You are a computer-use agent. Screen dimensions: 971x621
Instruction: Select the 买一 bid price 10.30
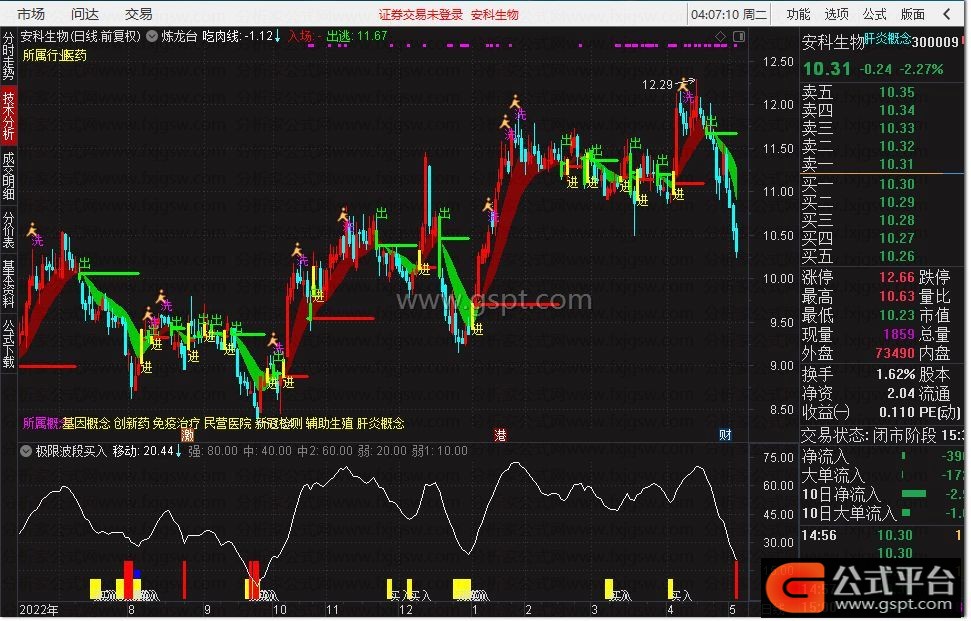pos(897,185)
